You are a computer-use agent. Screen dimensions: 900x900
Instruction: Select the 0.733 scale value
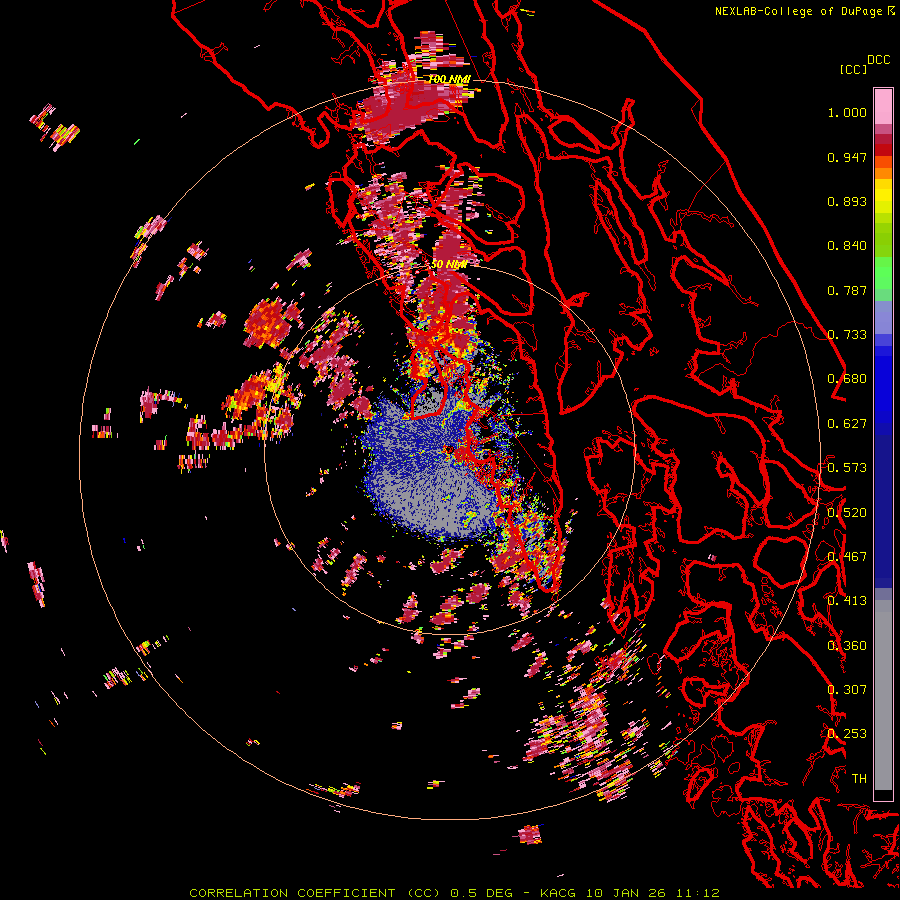click(847, 335)
